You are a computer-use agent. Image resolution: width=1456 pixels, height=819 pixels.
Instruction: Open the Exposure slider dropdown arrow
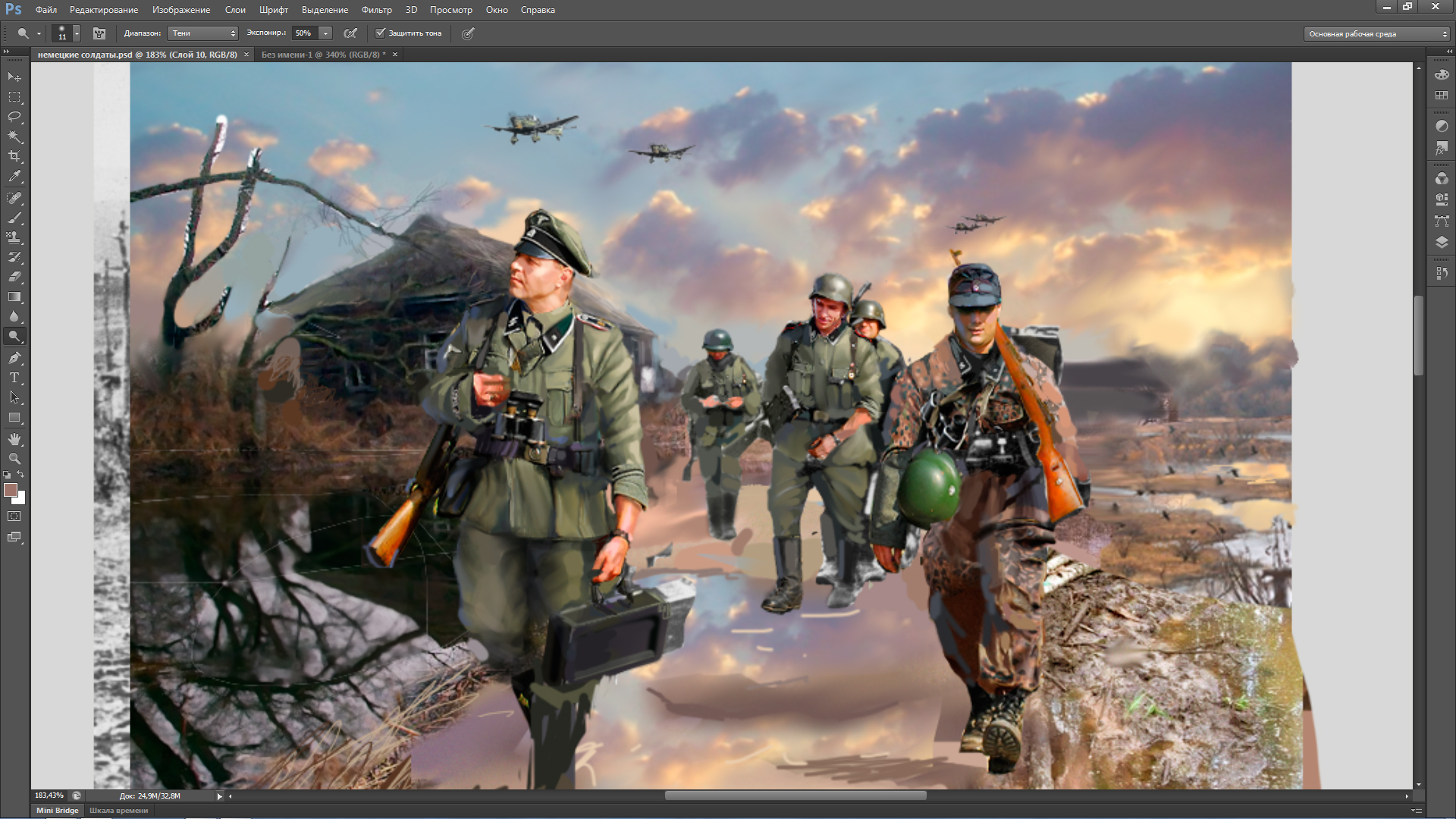click(326, 33)
